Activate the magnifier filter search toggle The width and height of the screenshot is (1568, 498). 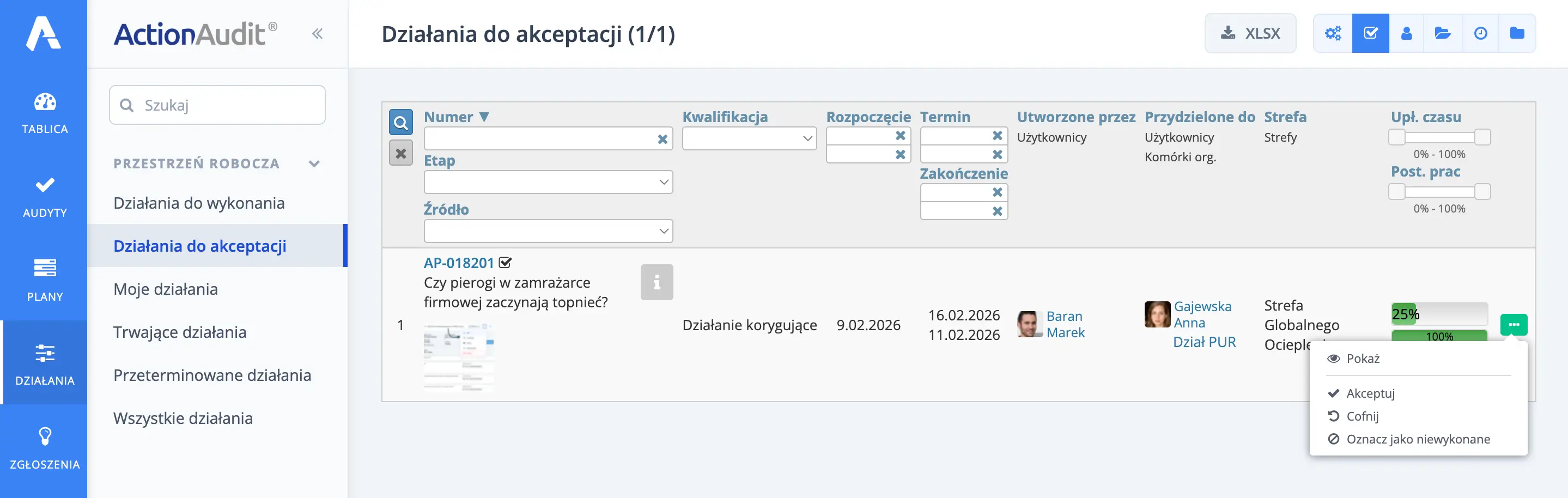tap(400, 123)
